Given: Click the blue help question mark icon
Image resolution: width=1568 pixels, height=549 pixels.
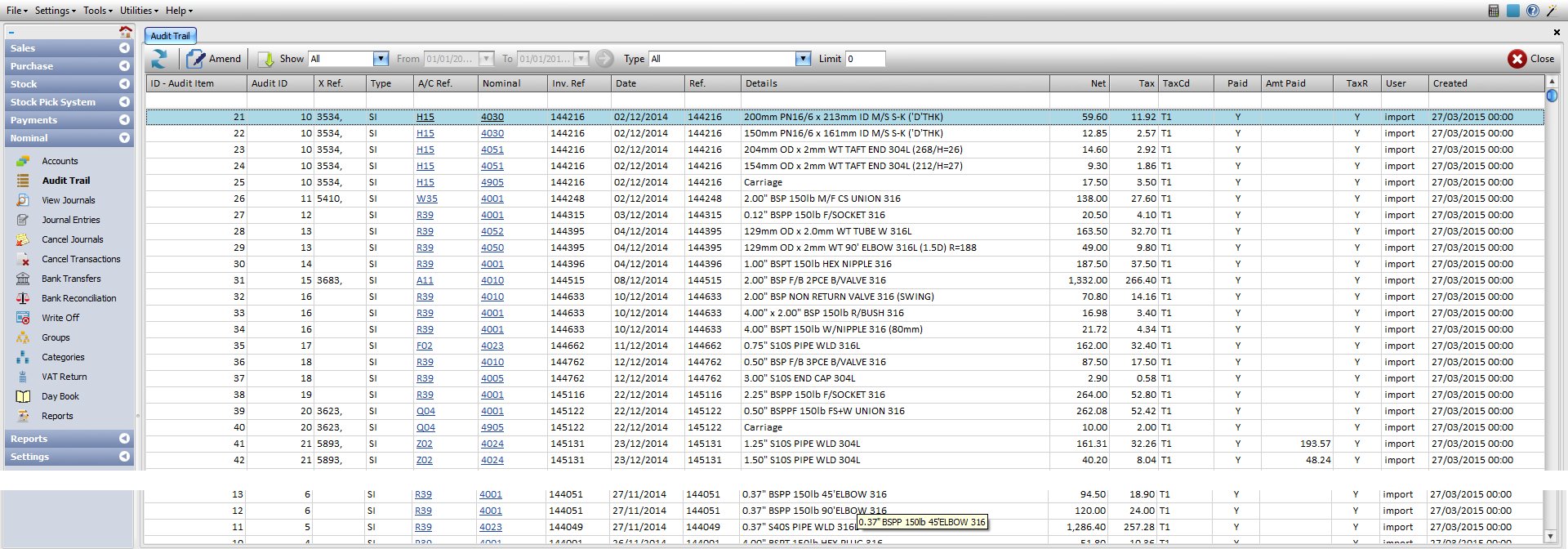Looking at the screenshot, I should pos(1532,11).
